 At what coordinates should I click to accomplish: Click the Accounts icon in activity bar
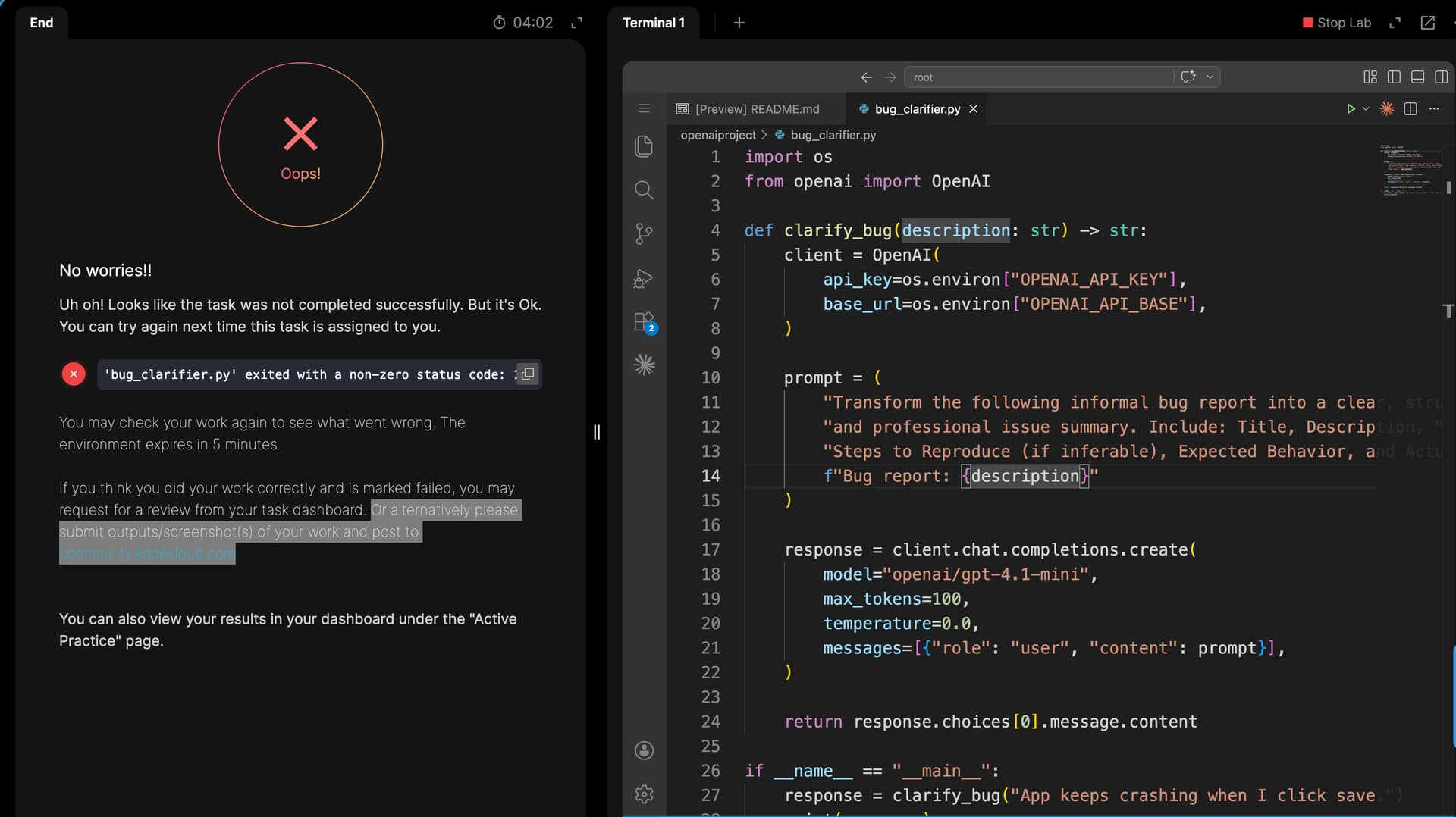pos(644,750)
